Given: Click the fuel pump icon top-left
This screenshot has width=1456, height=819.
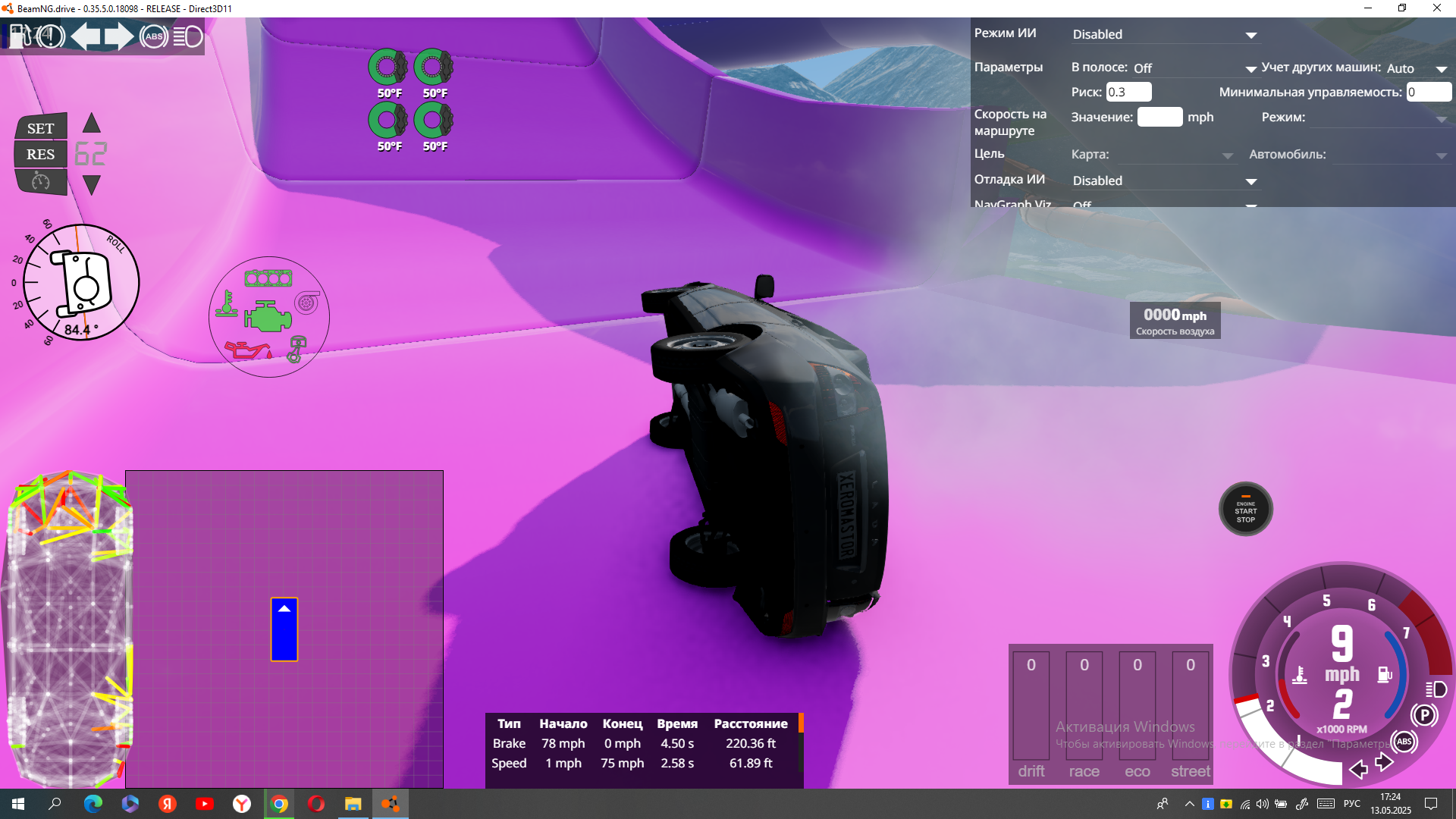Looking at the screenshot, I should [18, 36].
